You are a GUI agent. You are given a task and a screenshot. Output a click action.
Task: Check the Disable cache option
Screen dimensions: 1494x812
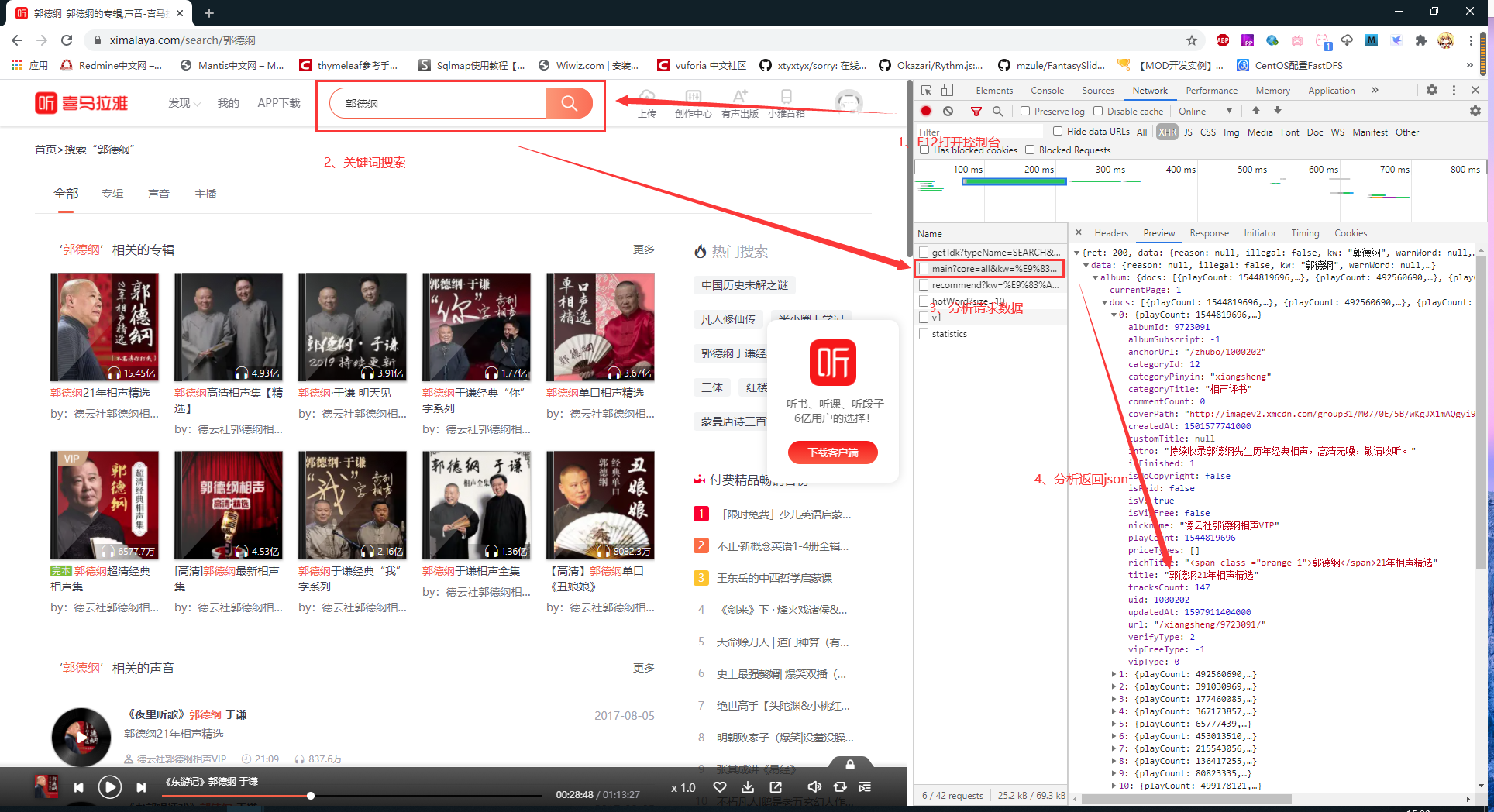(1100, 111)
